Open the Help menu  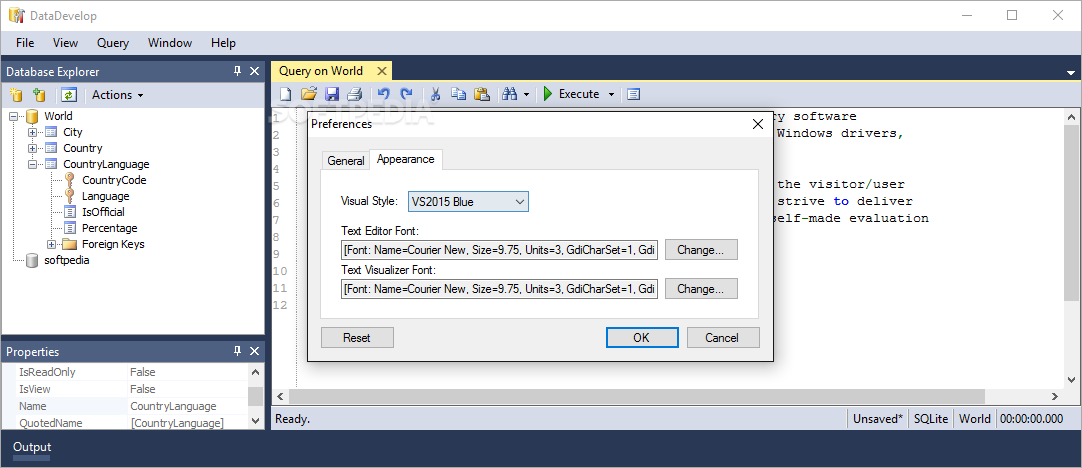(224, 43)
